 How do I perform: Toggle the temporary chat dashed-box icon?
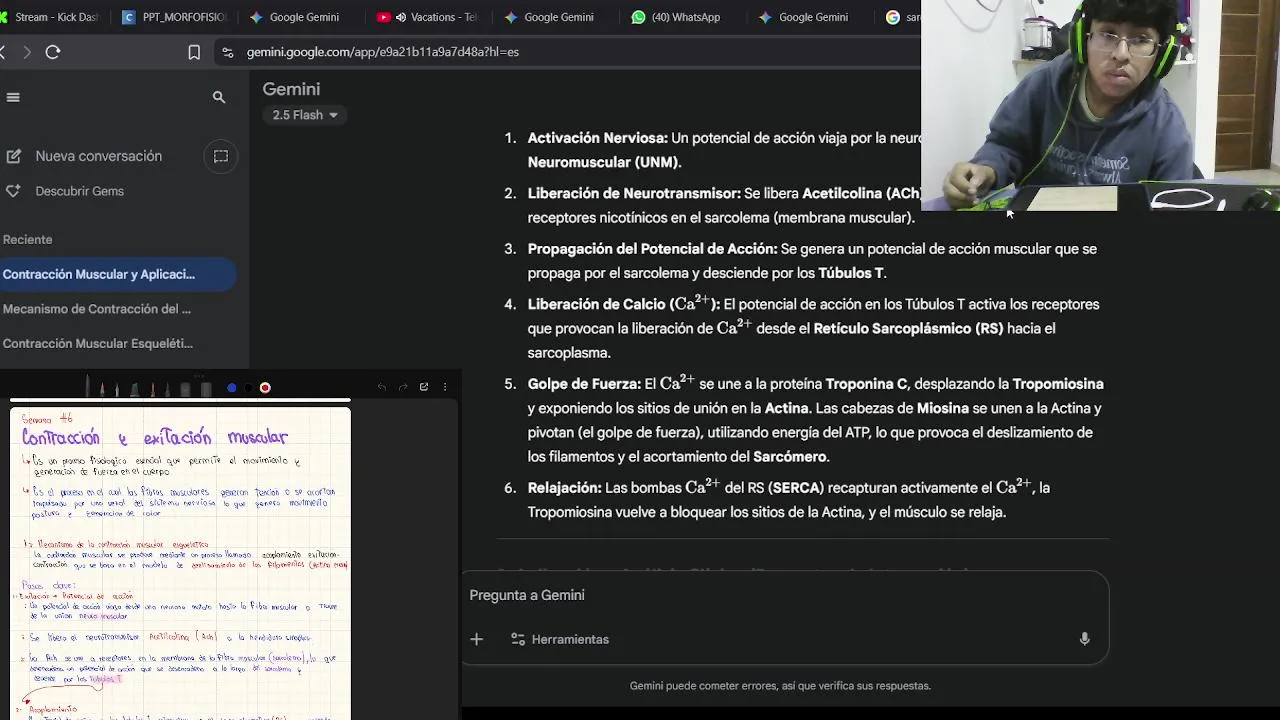click(x=221, y=156)
